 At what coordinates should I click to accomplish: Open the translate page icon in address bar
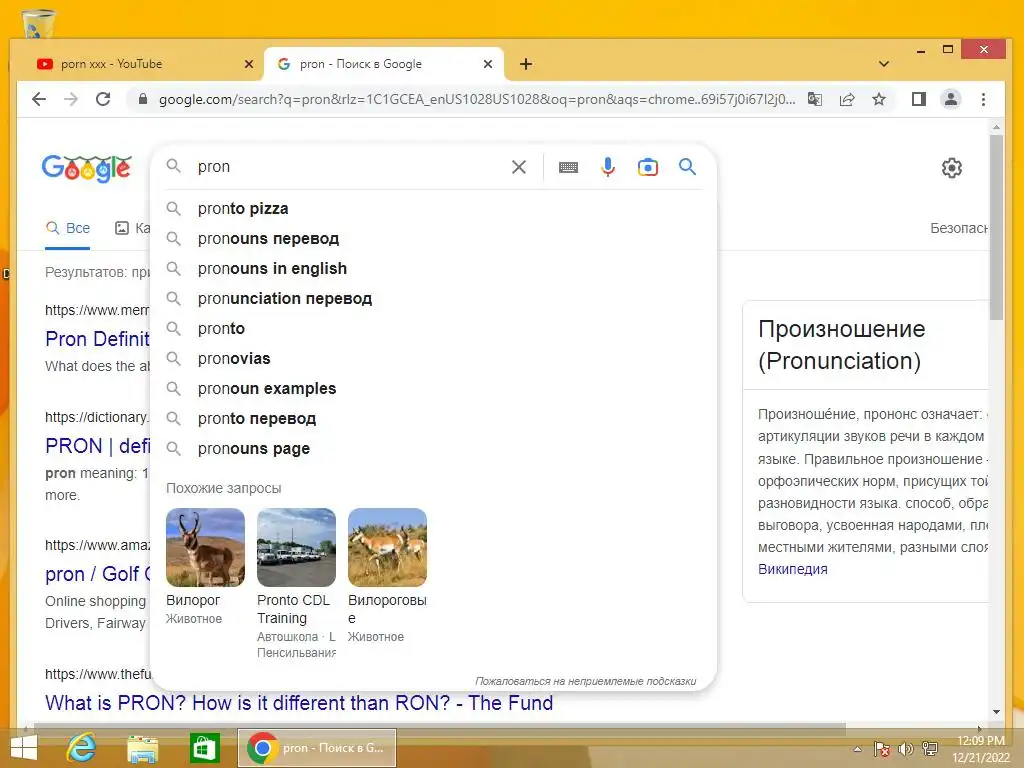coord(814,99)
